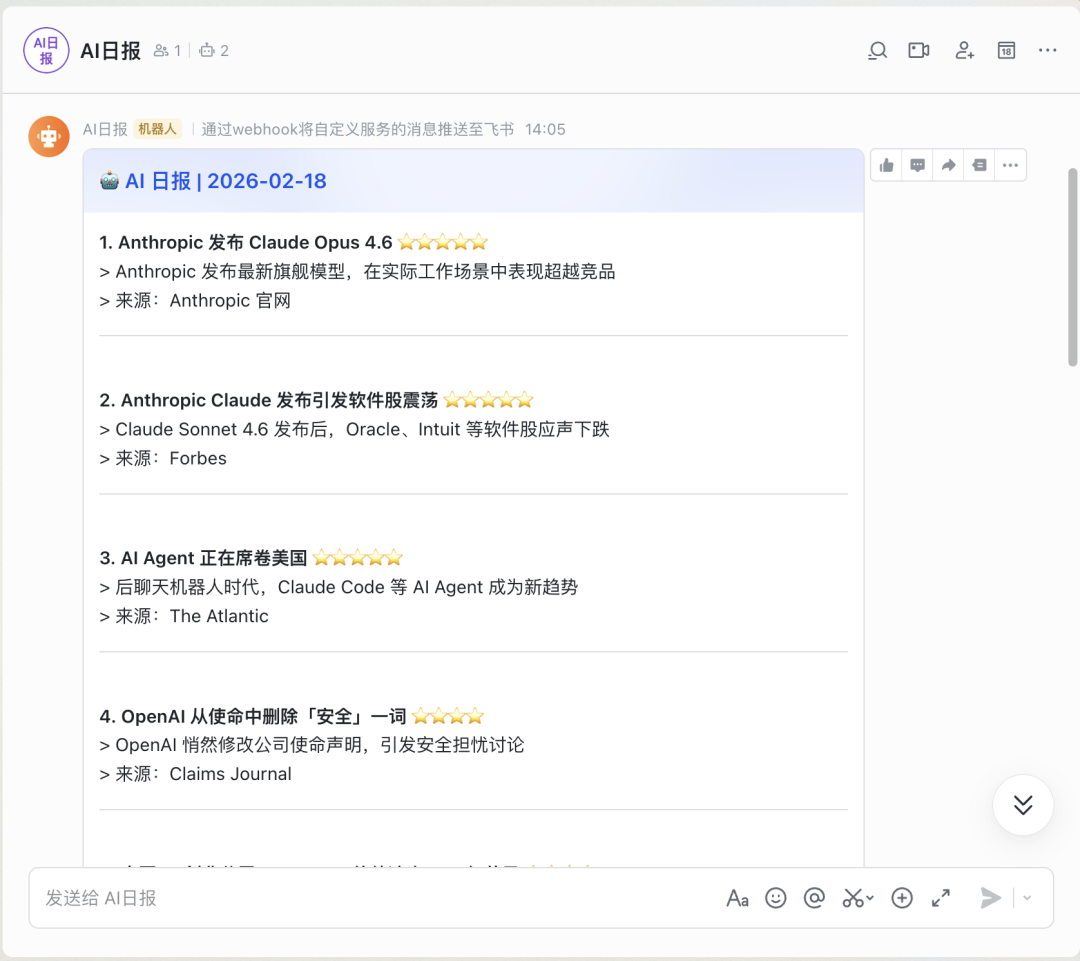Expand the message input editor
1080x961 pixels.
[x=941, y=898]
